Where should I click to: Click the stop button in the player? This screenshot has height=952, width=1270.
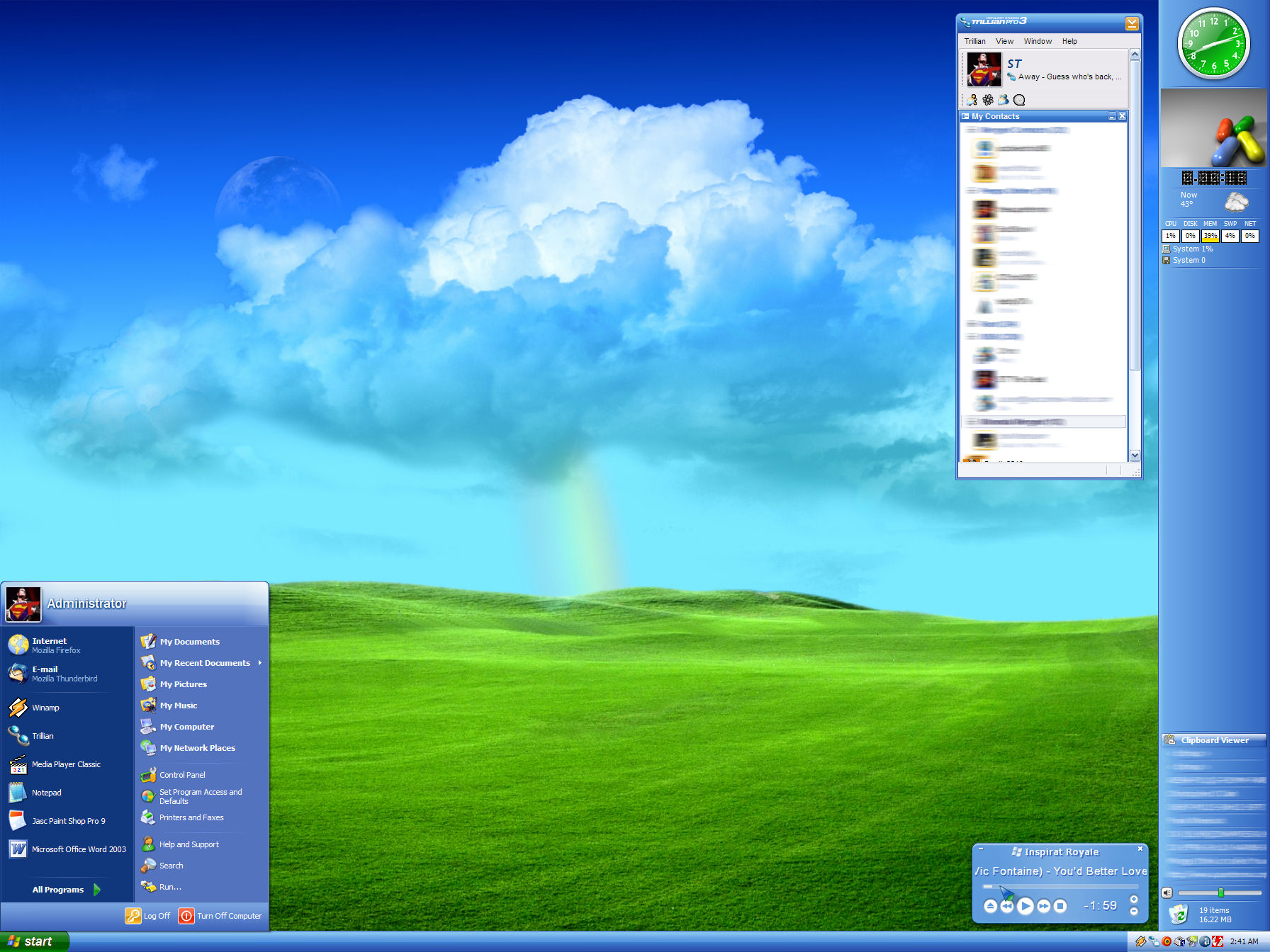(x=1060, y=906)
